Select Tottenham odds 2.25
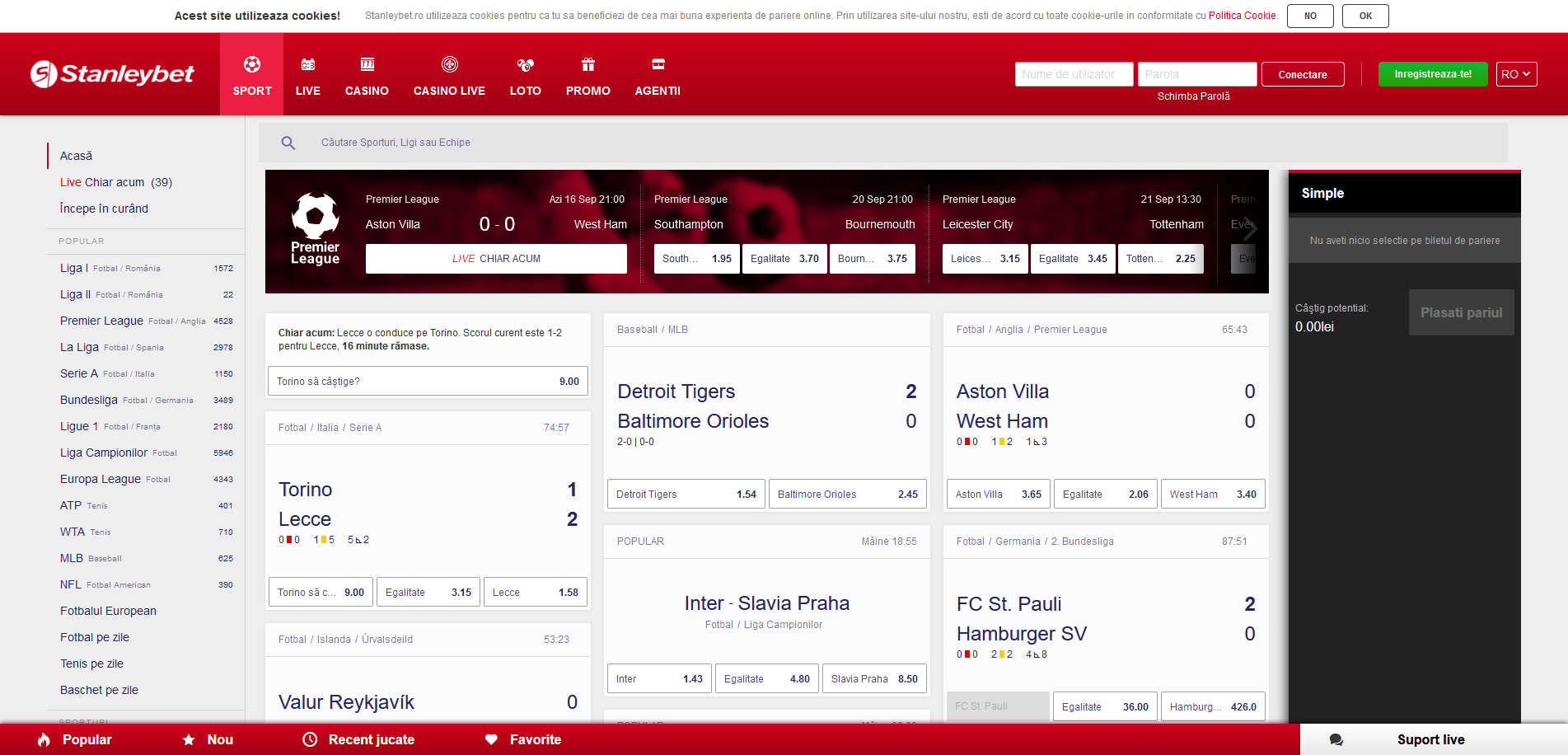This screenshot has height=755, width=1568. point(1161,259)
